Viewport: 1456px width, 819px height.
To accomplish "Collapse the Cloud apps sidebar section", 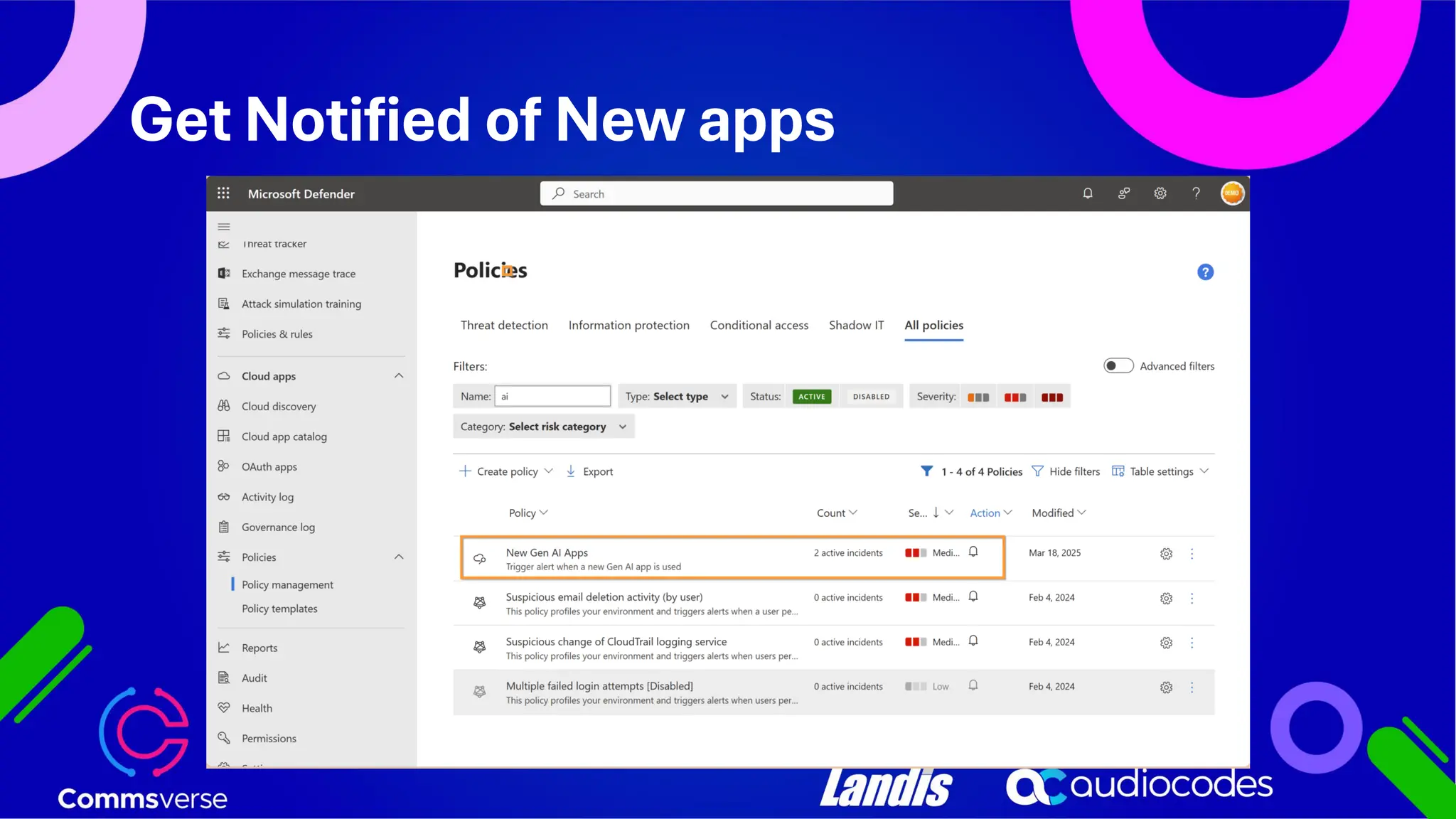I will 399,376.
